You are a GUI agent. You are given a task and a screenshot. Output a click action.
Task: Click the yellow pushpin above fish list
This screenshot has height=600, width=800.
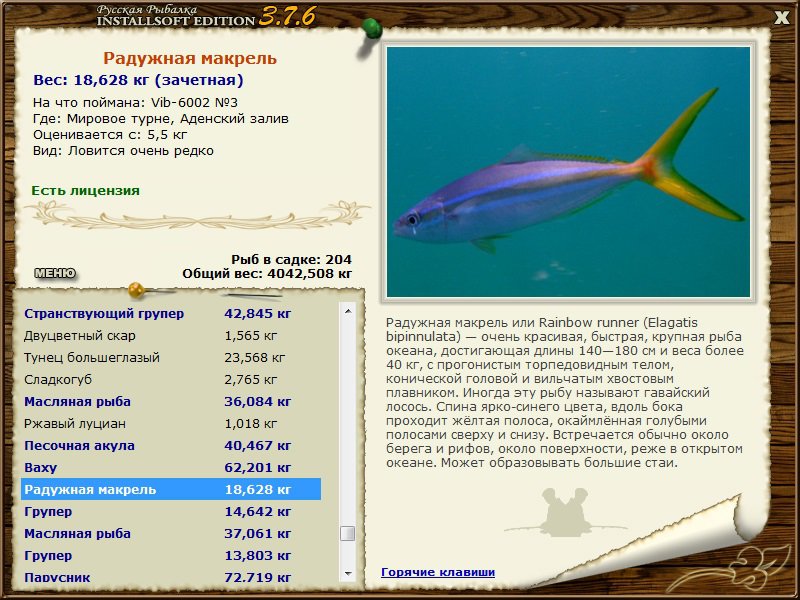[137, 290]
